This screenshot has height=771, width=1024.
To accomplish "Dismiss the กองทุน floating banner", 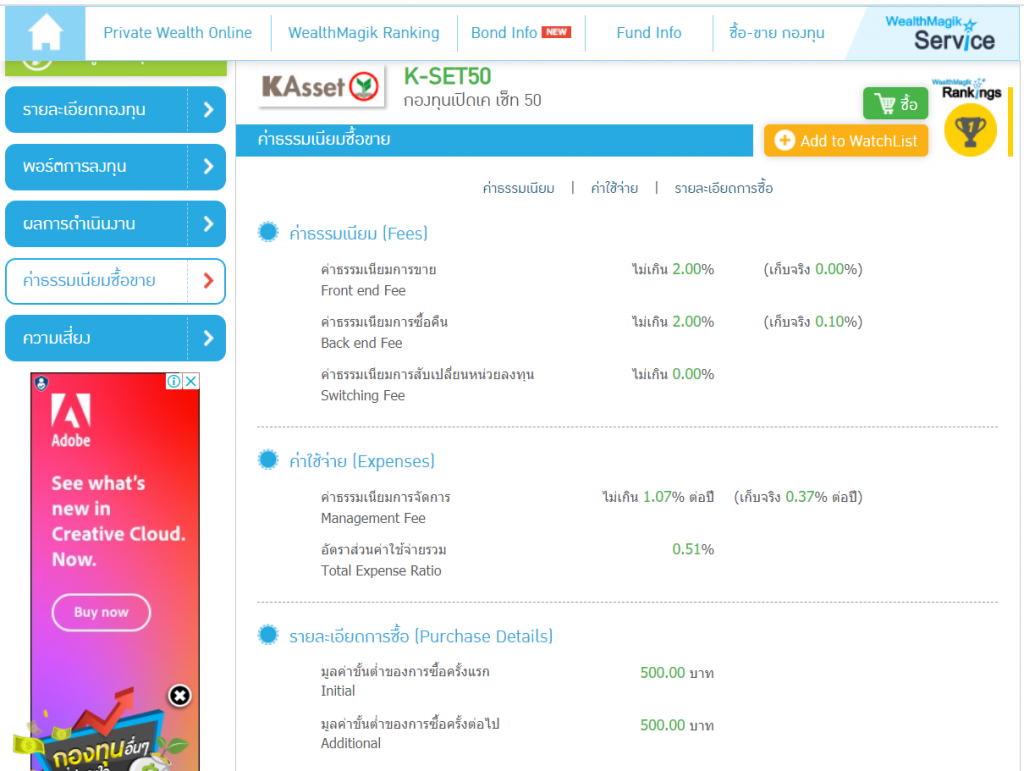I will click(x=180, y=696).
